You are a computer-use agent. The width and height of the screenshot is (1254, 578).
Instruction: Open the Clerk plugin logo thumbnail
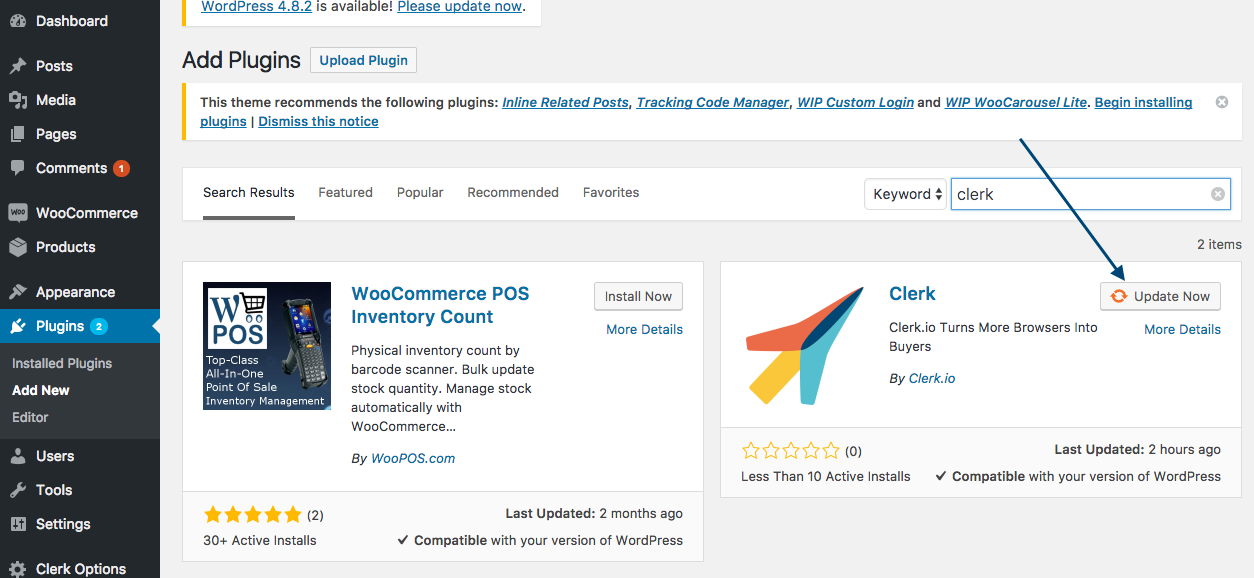[805, 345]
